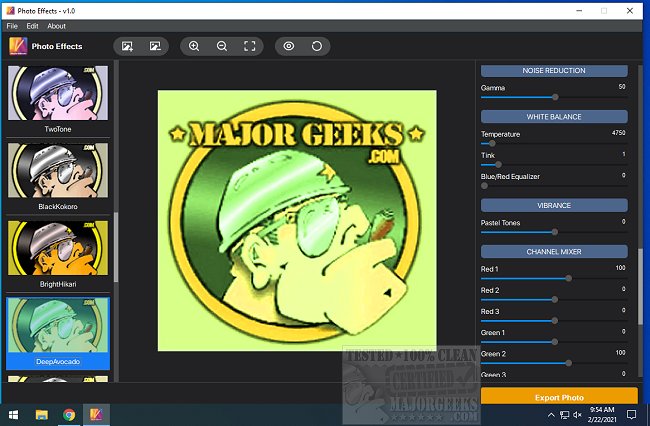Open the File menu
The image size is (650, 426).
point(12,26)
